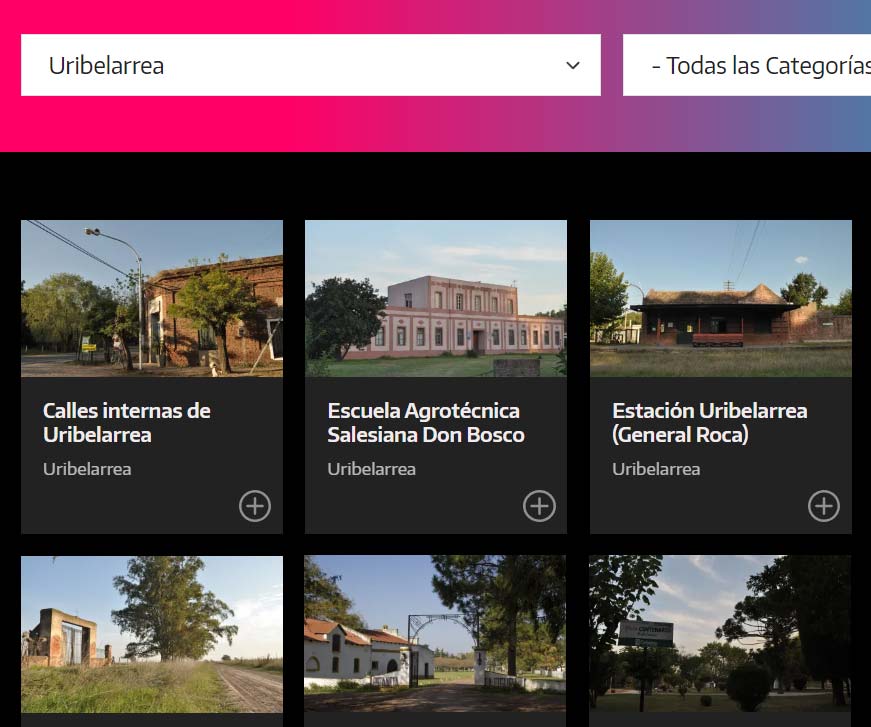
Task: Click Uribelarrea label under Escuela Agrotécnica
Action: coord(372,469)
